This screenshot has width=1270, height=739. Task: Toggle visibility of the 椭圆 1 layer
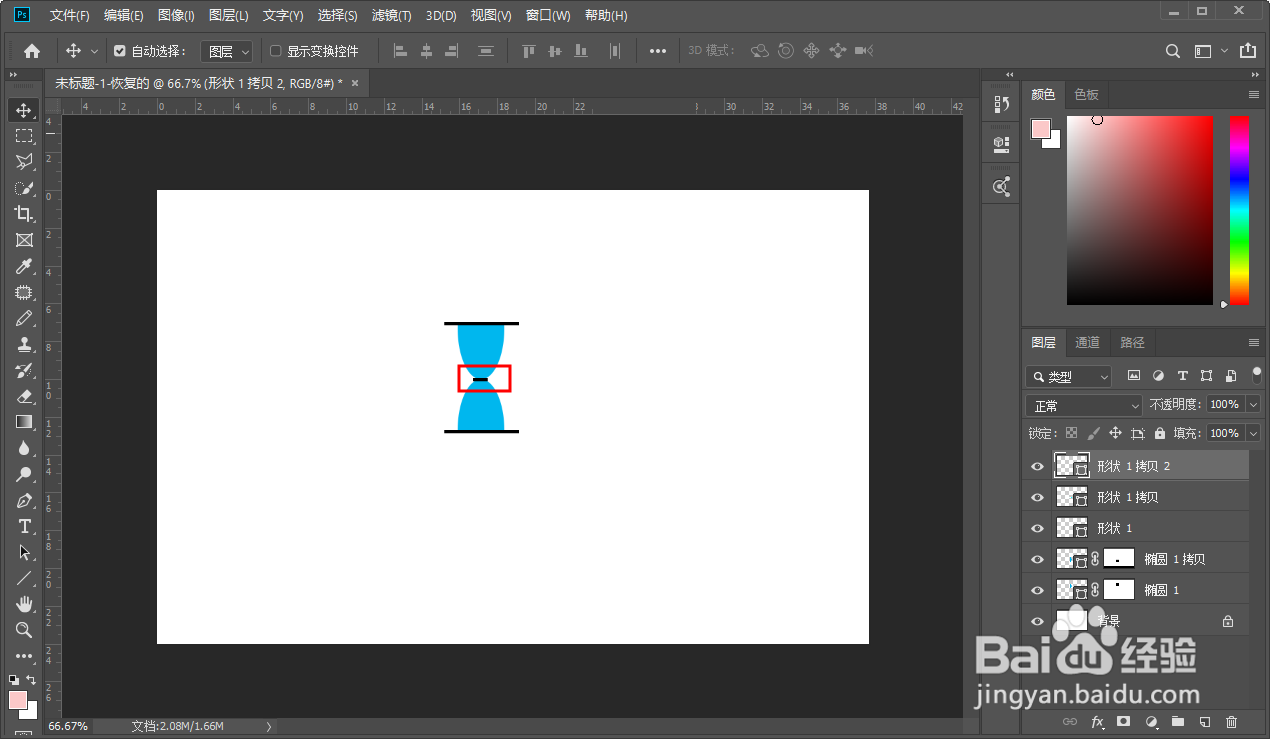(1037, 590)
